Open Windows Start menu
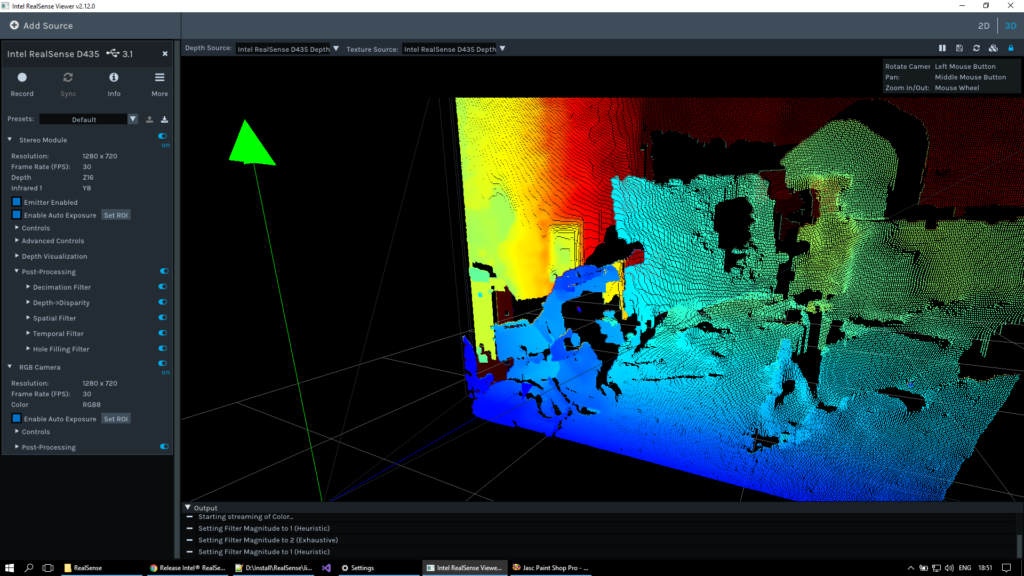This screenshot has height=576, width=1024. (9, 568)
